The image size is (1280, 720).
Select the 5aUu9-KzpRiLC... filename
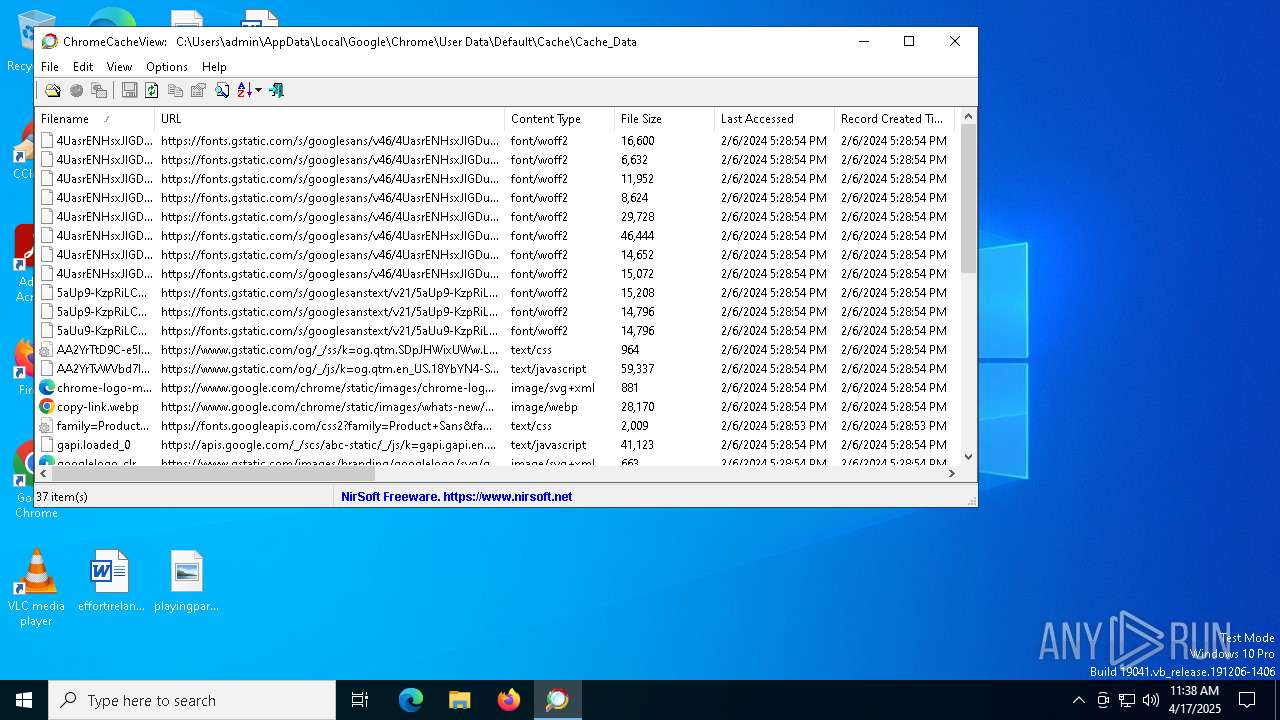click(102, 331)
